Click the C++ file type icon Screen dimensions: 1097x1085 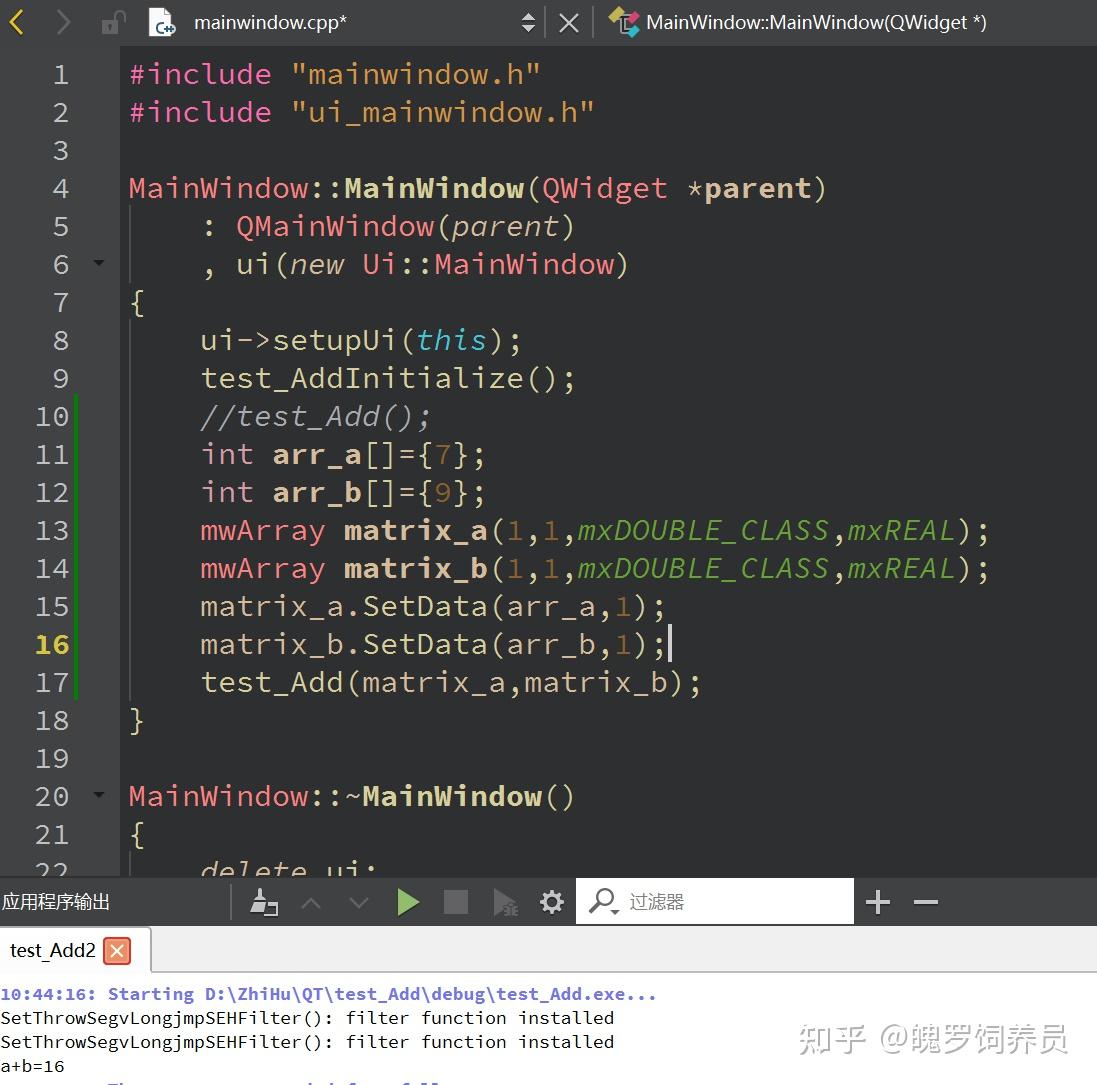click(x=163, y=22)
